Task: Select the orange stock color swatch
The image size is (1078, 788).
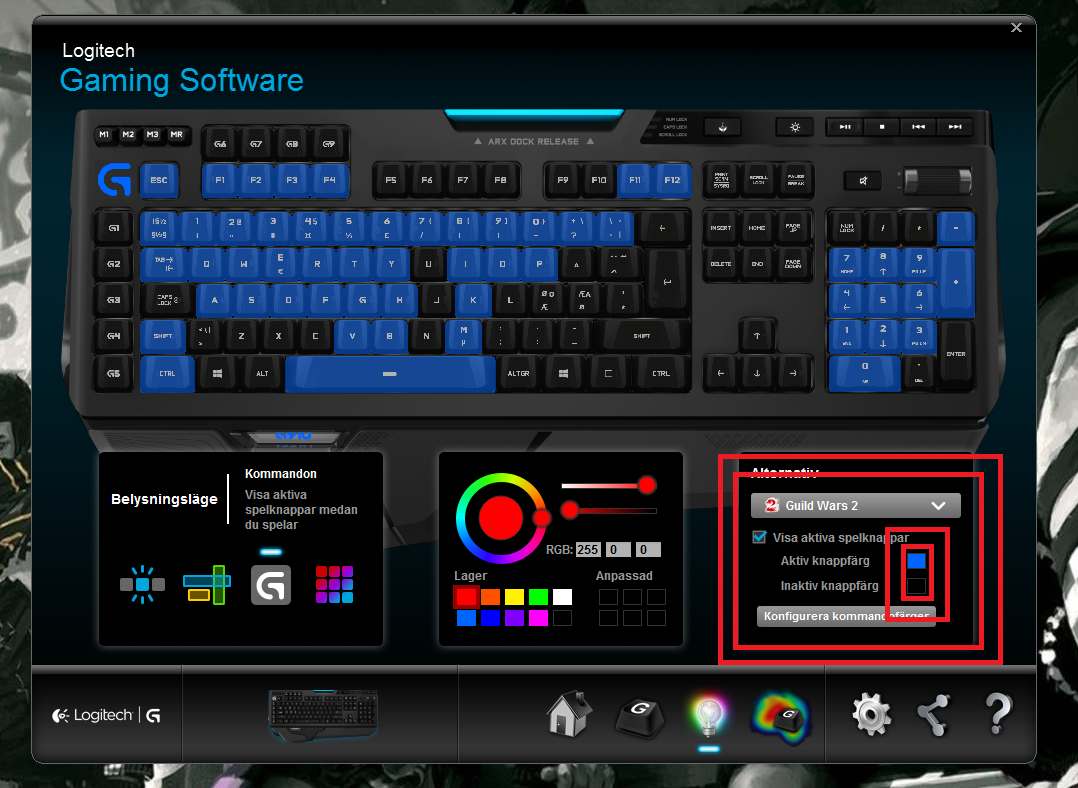Action: point(490,596)
